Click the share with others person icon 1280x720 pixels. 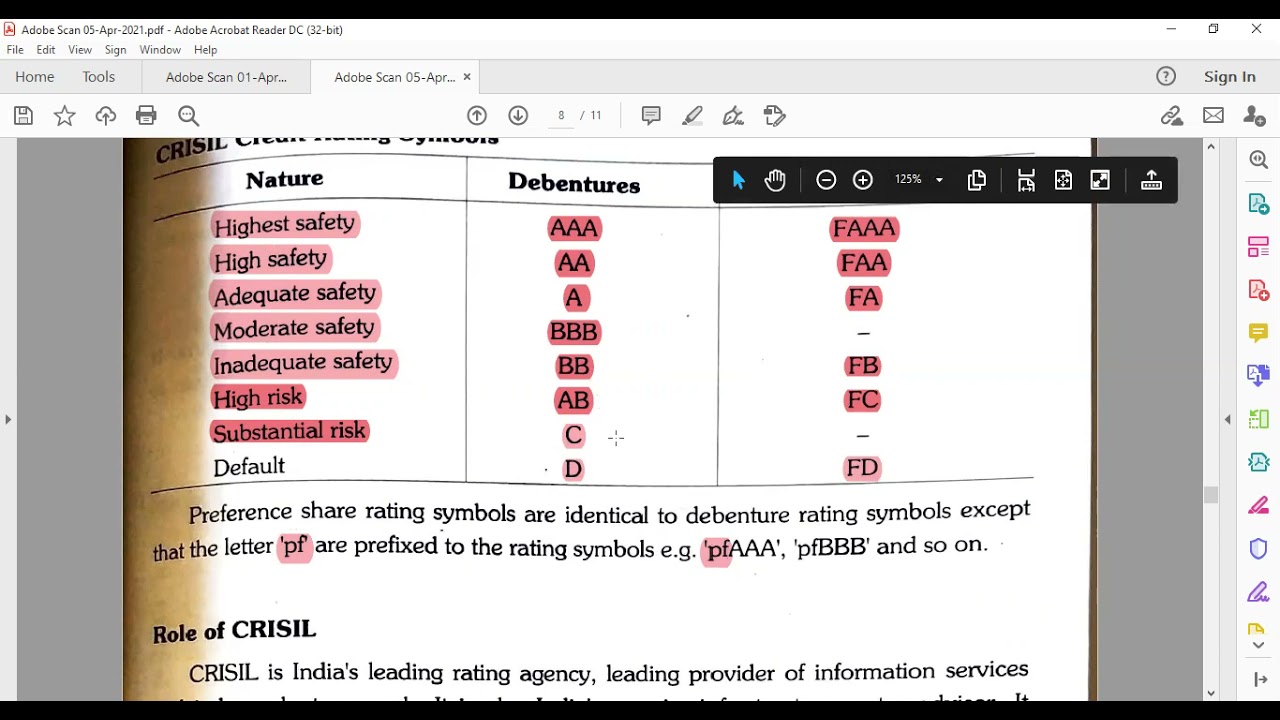pos(1254,116)
